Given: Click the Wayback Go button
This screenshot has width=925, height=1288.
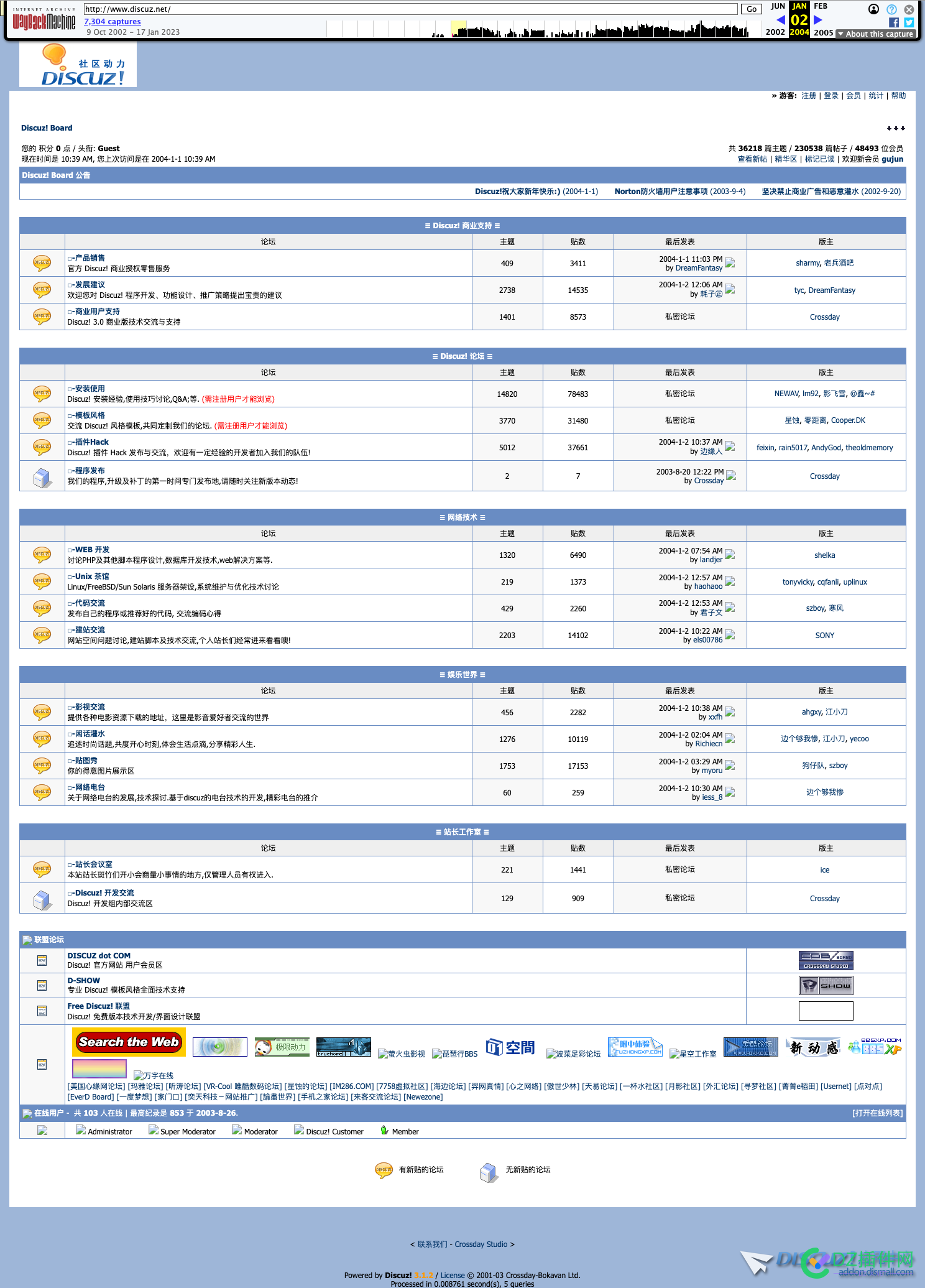Looking at the screenshot, I should (752, 9).
